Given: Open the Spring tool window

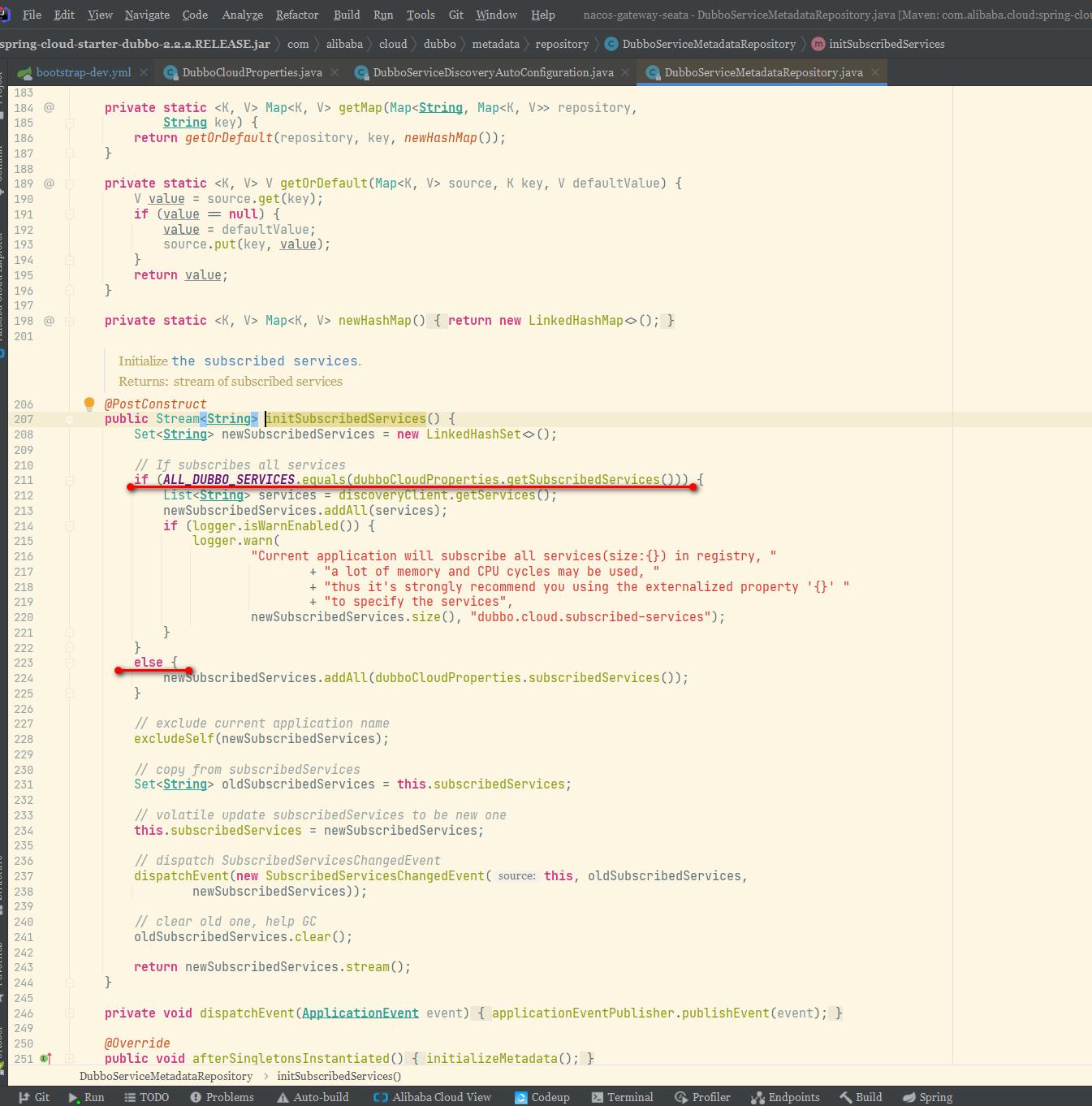Looking at the screenshot, I should (927, 1097).
